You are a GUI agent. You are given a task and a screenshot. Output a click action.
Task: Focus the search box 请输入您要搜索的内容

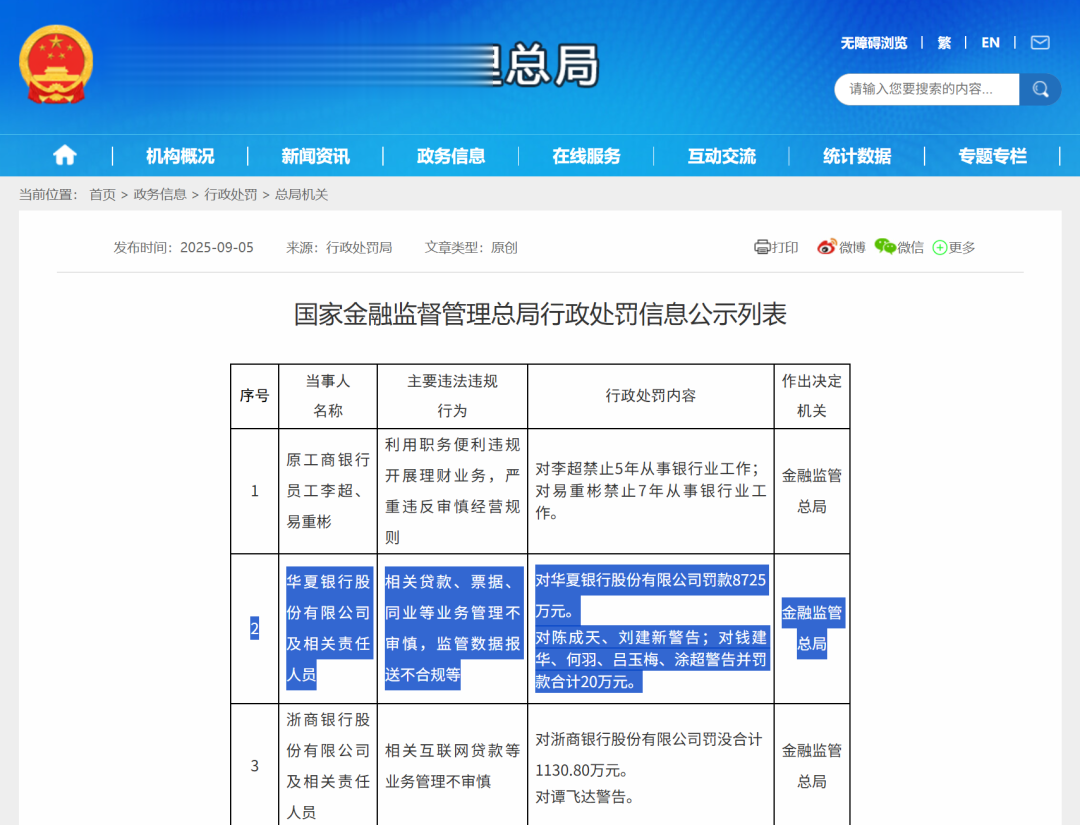[x=926, y=89]
